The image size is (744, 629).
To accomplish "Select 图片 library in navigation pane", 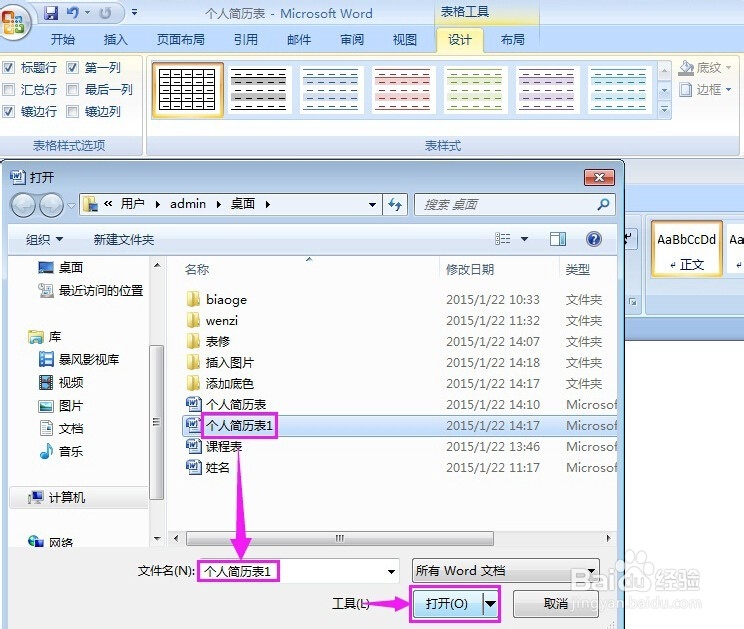I will (x=61, y=406).
